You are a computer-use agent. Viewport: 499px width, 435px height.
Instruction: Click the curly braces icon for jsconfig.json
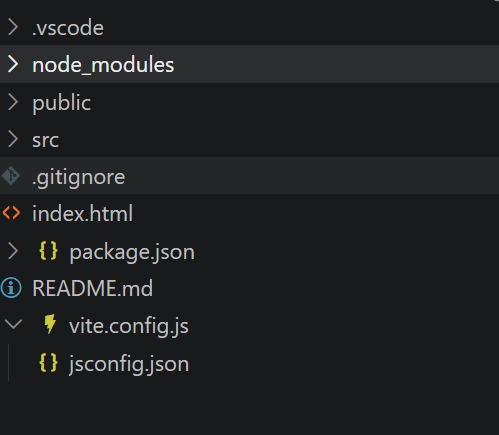pos(48,363)
